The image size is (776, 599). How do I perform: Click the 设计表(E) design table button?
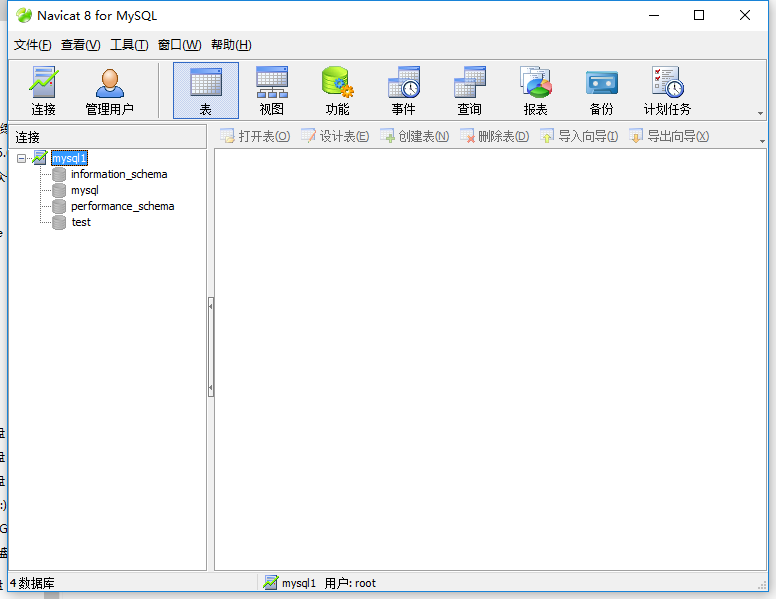(x=335, y=136)
